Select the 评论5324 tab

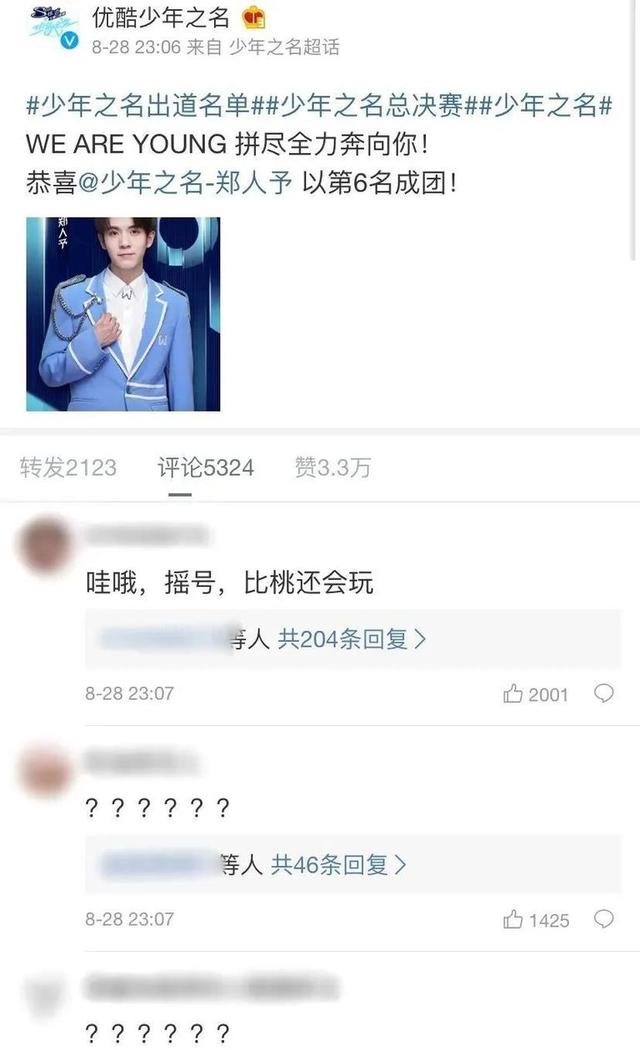point(206,467)
